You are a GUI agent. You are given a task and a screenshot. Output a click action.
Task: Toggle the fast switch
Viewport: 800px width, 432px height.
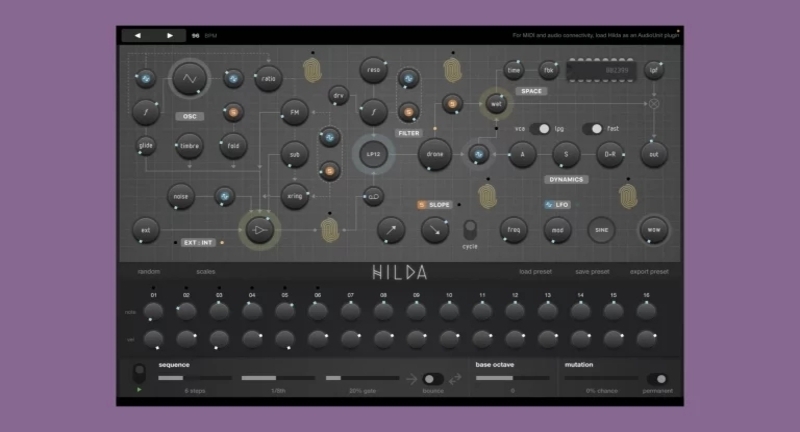click(x=592, y=129)
